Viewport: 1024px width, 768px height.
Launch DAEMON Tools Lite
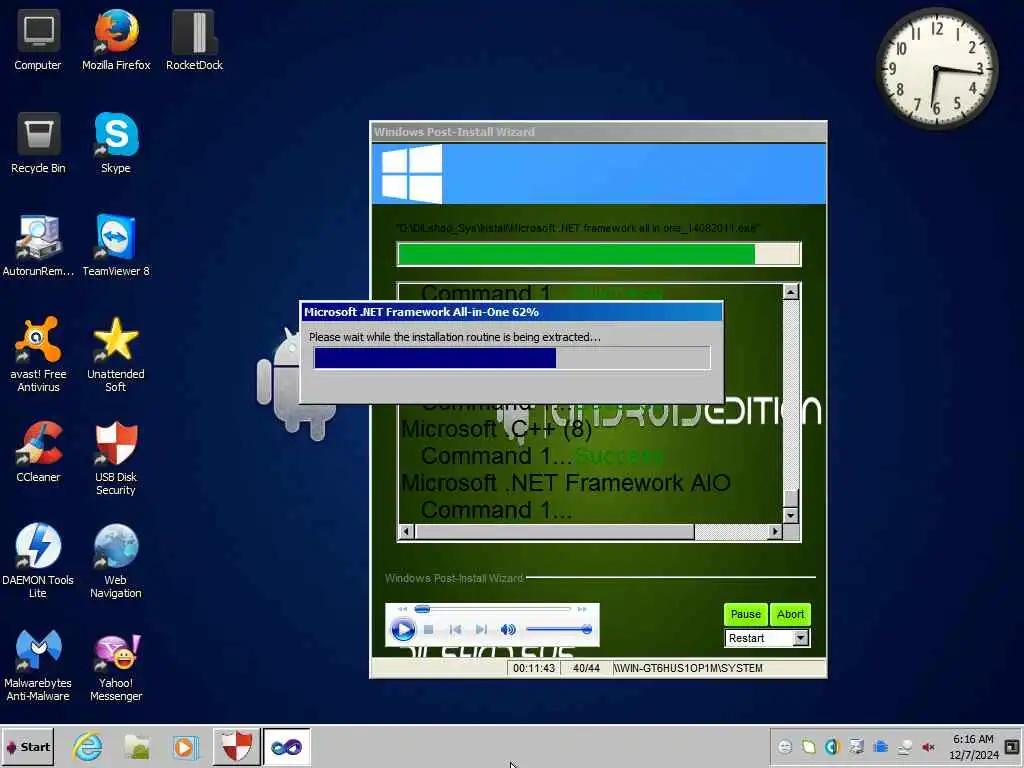click(x=38, y=560)
